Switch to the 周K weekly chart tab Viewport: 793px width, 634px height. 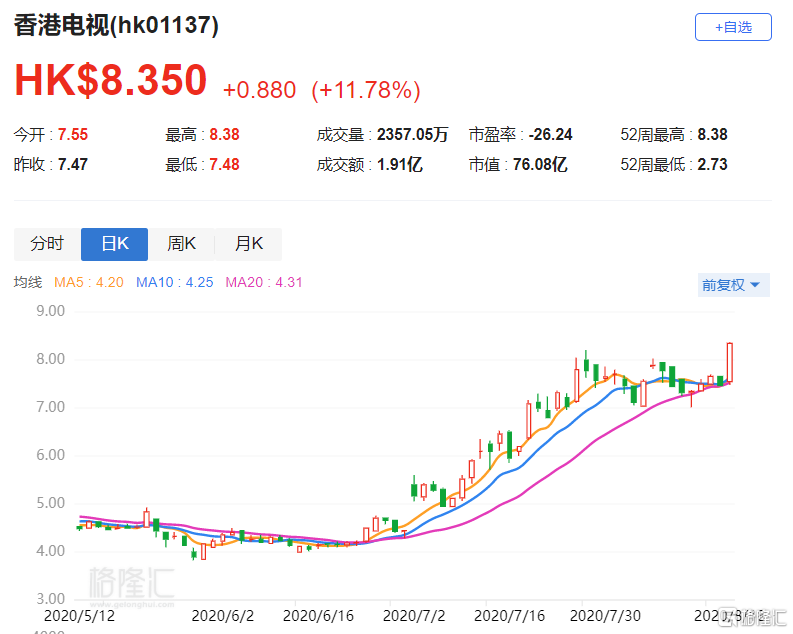click(x=181, y=244)
